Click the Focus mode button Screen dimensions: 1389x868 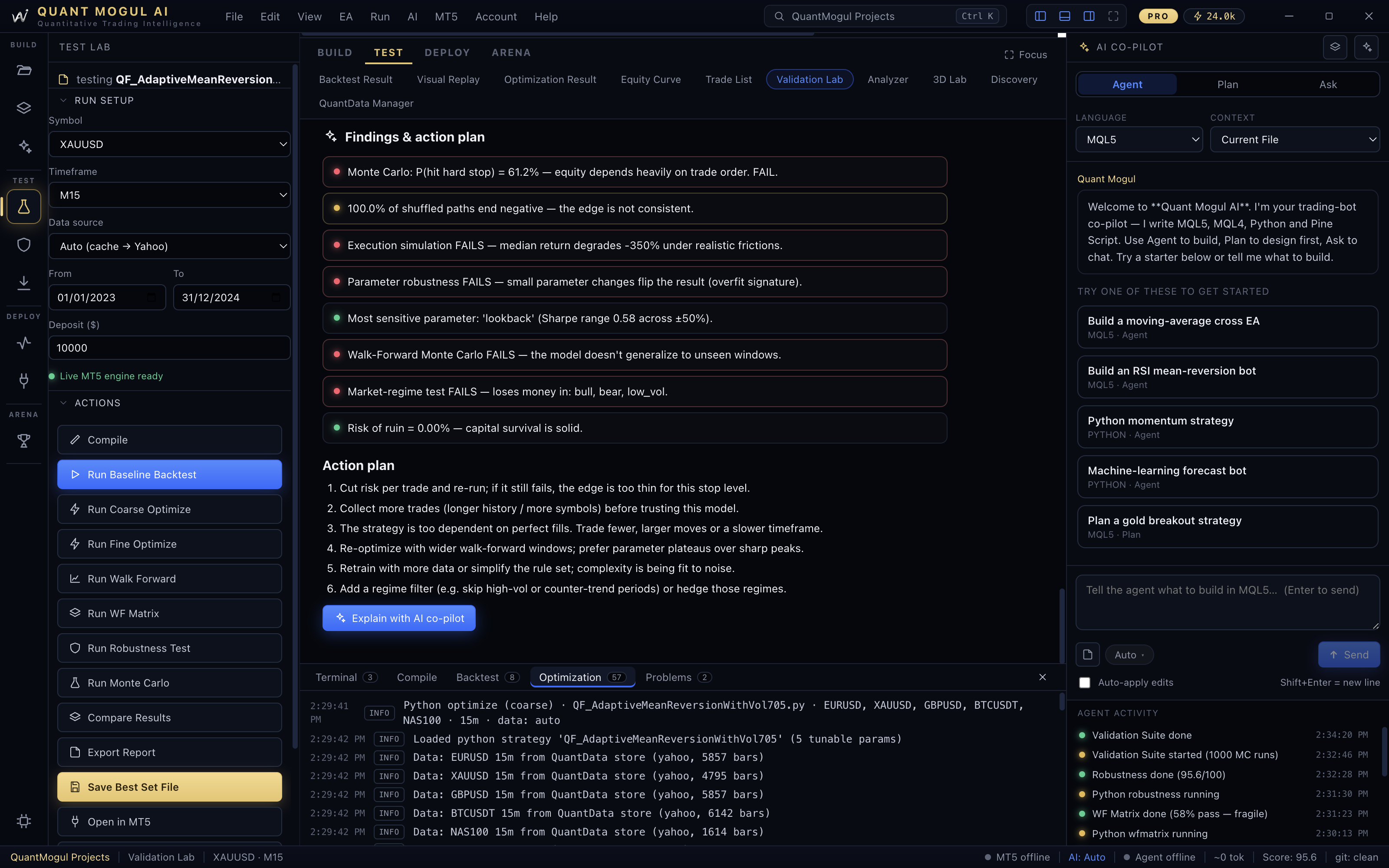(x=1025, y=55)
